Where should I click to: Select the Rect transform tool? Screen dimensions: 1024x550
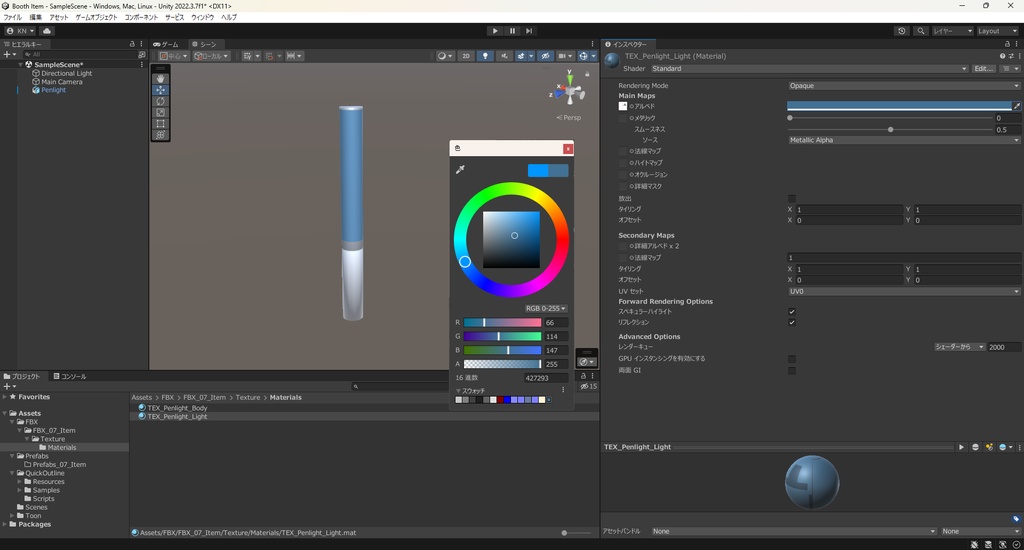pos(160,123)
